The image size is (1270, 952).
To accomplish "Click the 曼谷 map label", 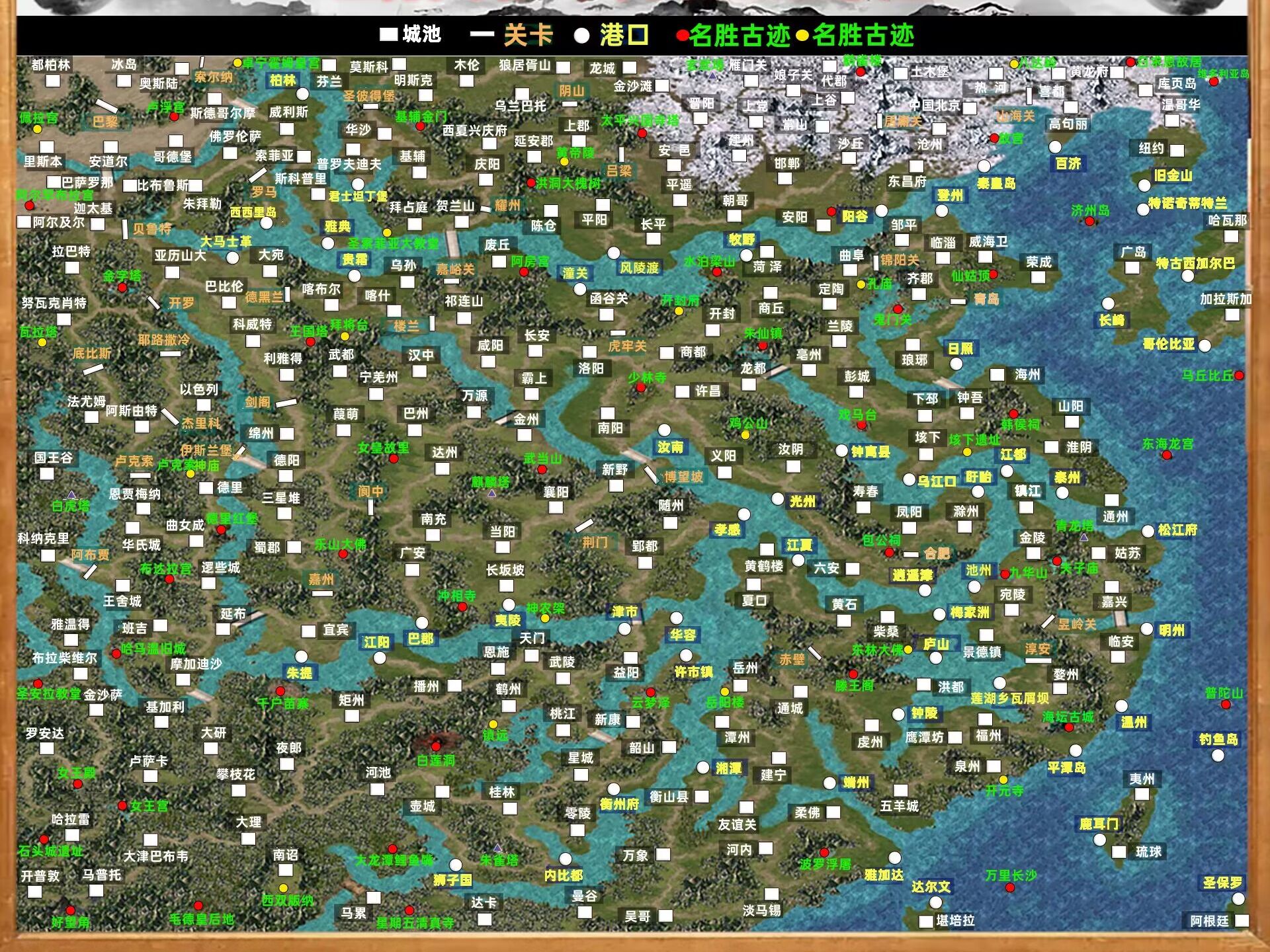I will click(x=585, y=896).
